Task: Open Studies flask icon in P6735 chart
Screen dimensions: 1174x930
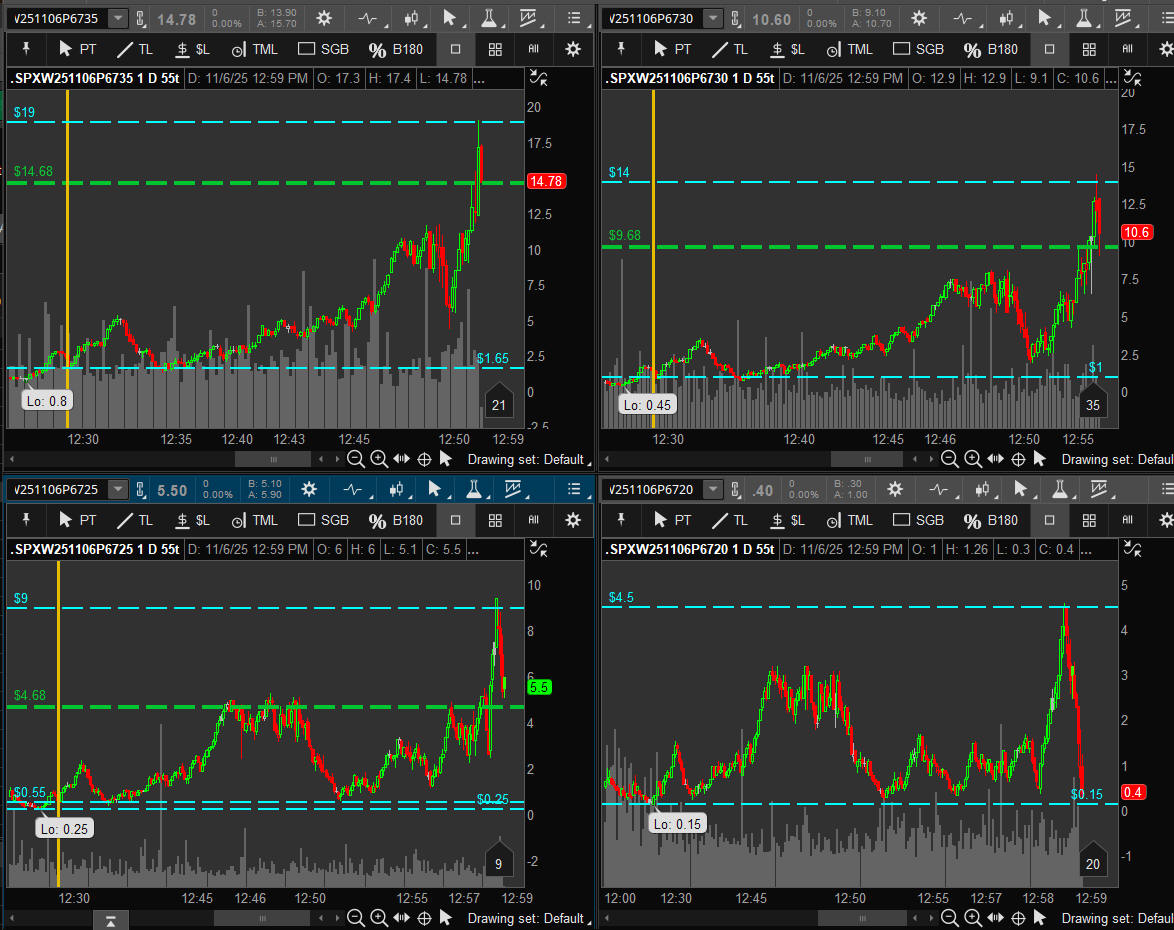Action: pyautogui.click(x=489, y=18)
